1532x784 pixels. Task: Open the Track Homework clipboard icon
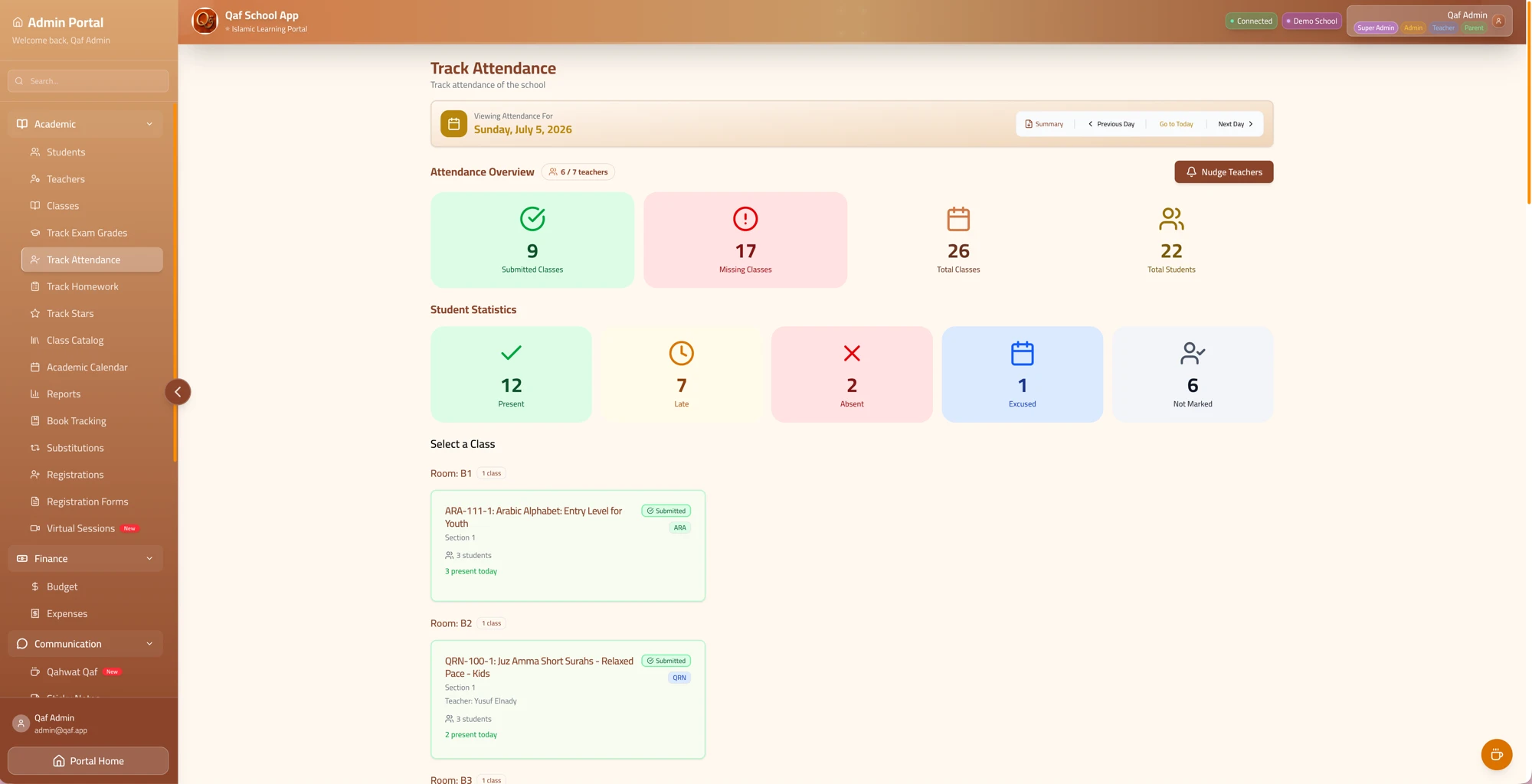[x=34, y=286]
